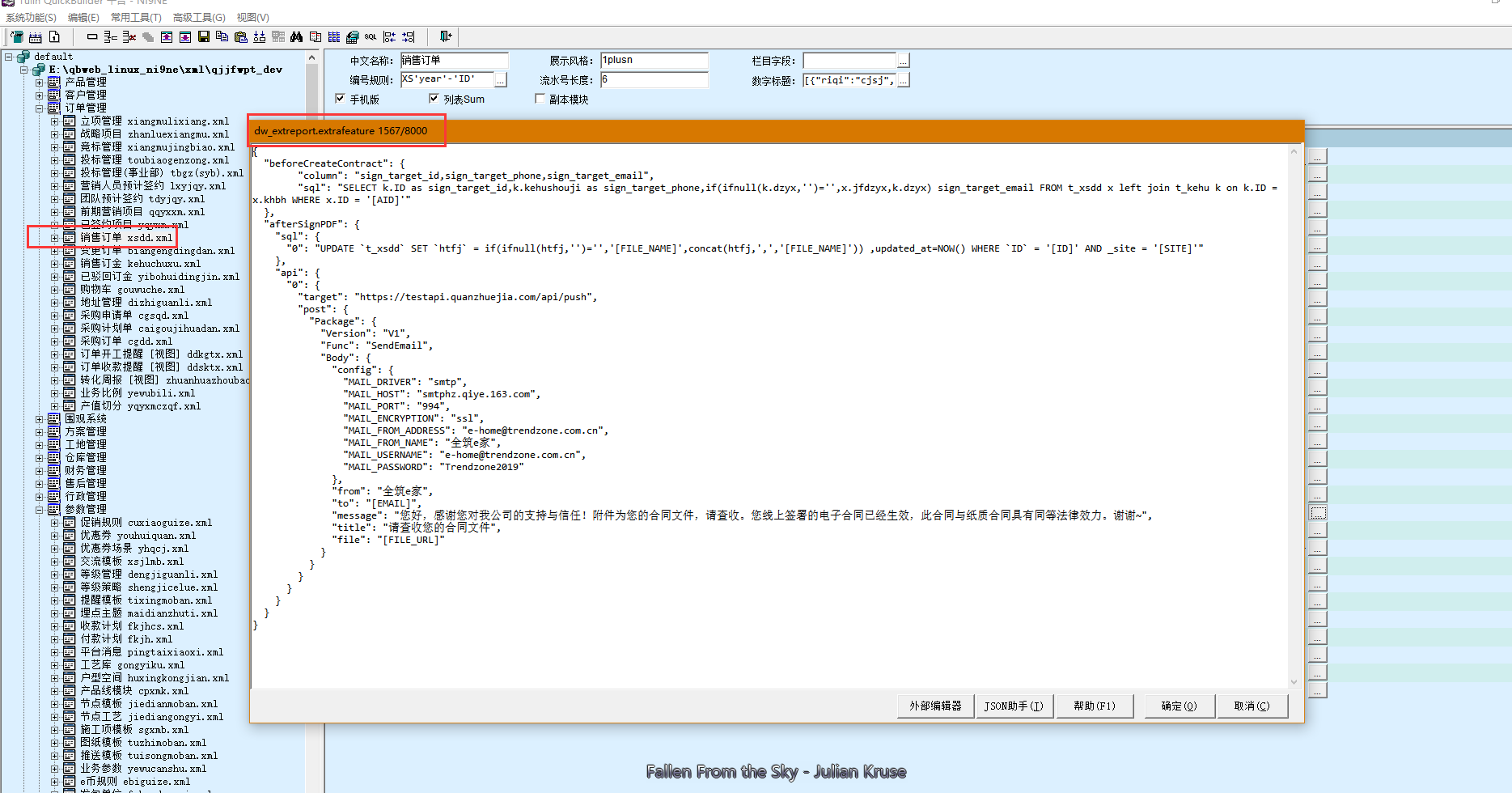Expand the 产品管理 tree node
Image resolution: width=1512 pixels, height=793 pixels.
click(39, 83)
